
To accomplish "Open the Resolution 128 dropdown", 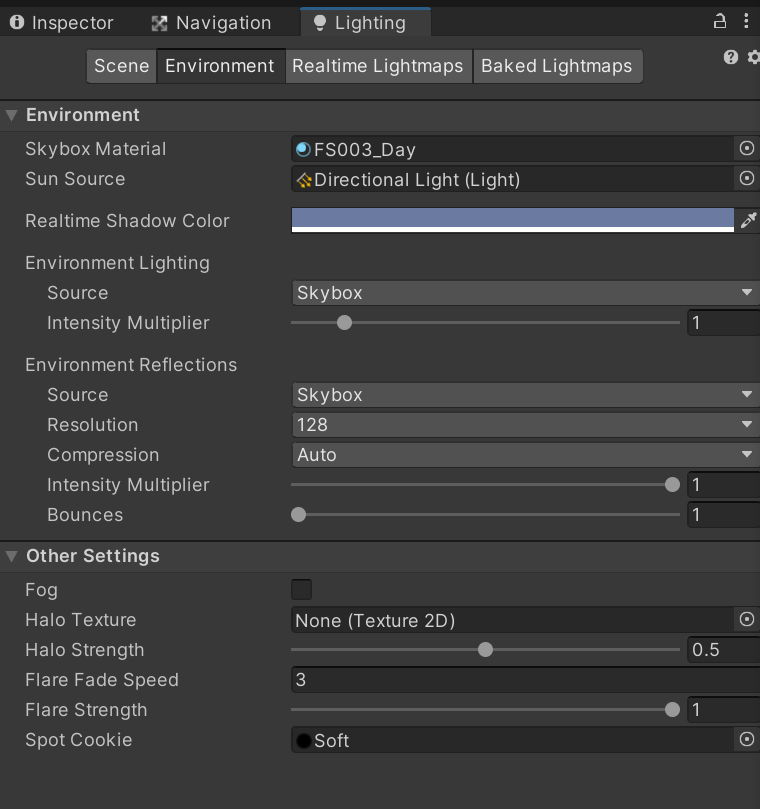I will coord(525,425).
